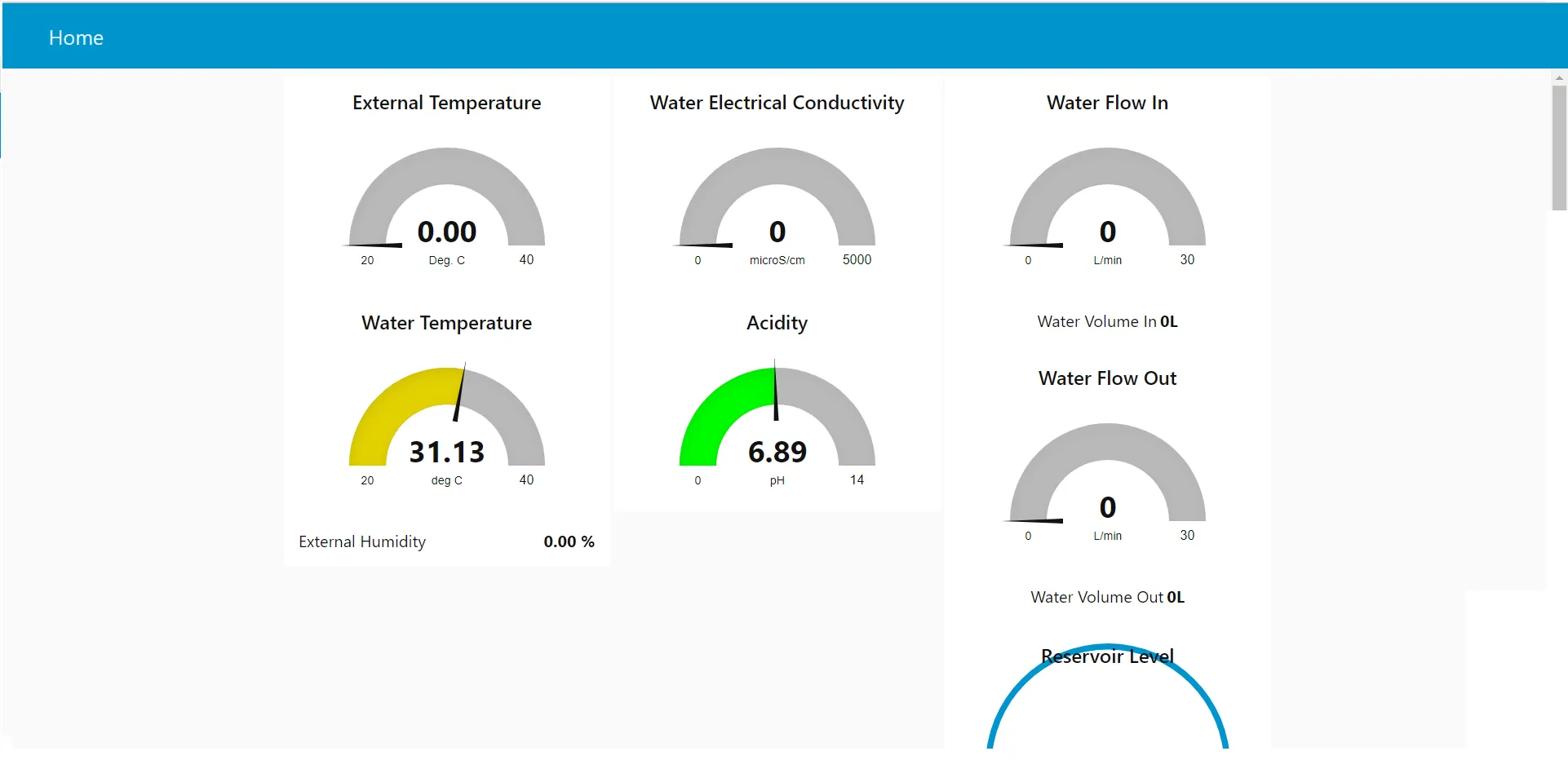
Task: Select the Water Flow Out gauge arc
Action: click(x=1108, y=441)
